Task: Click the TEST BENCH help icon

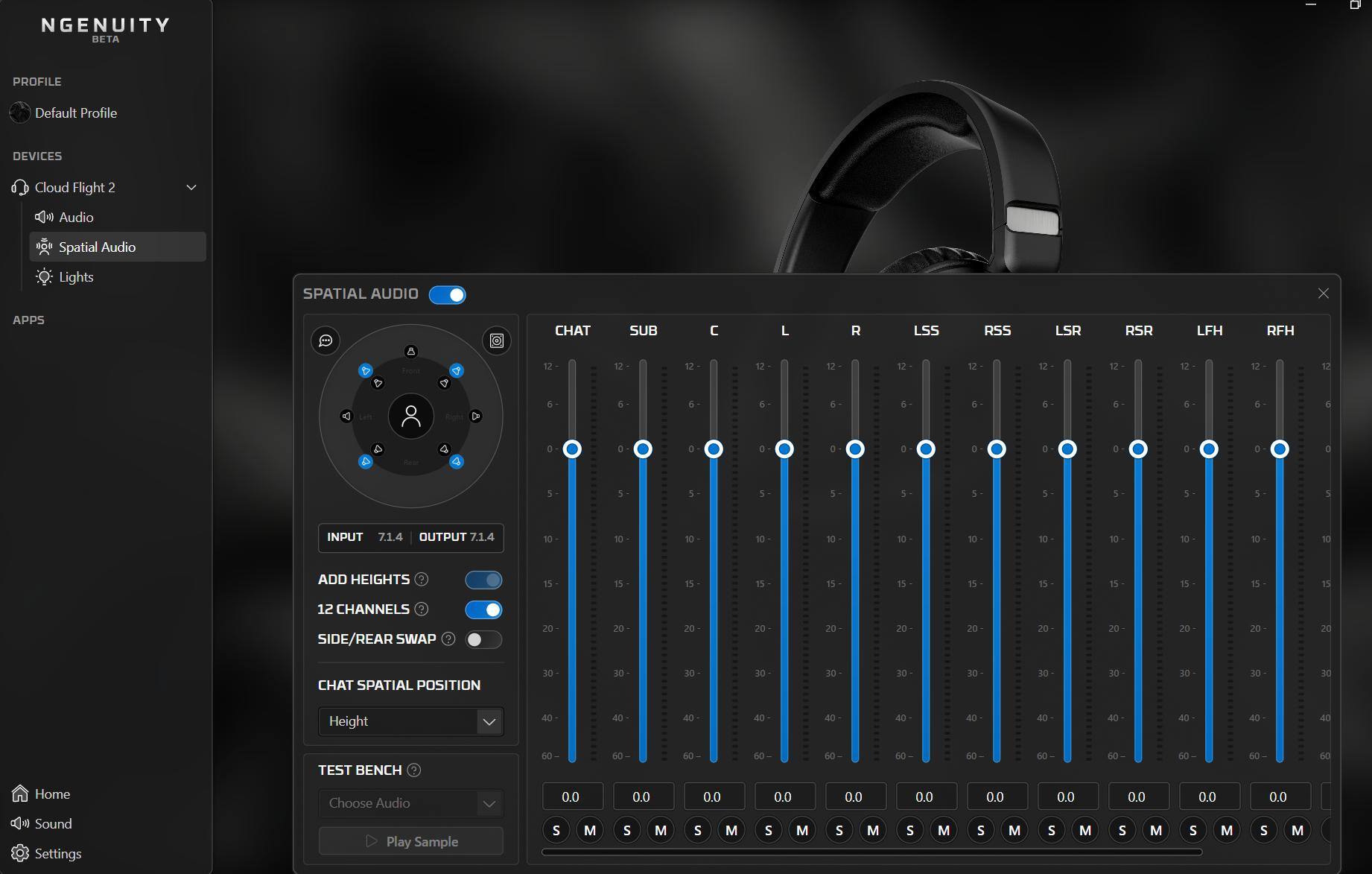Action: 414,770
